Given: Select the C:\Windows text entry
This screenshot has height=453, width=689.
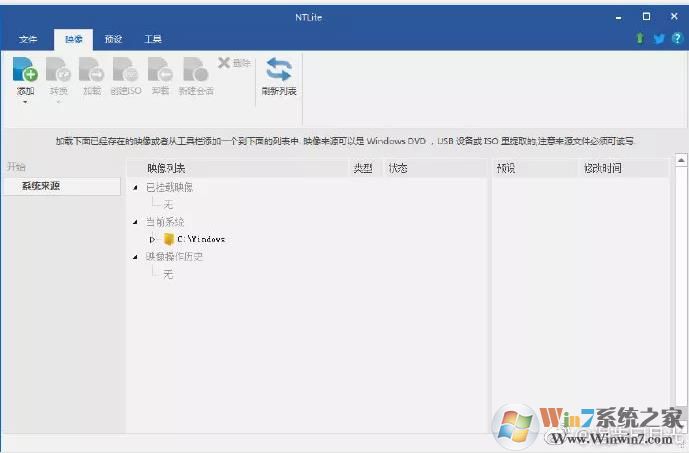Looking at the screenshot, I should point(201,239).
